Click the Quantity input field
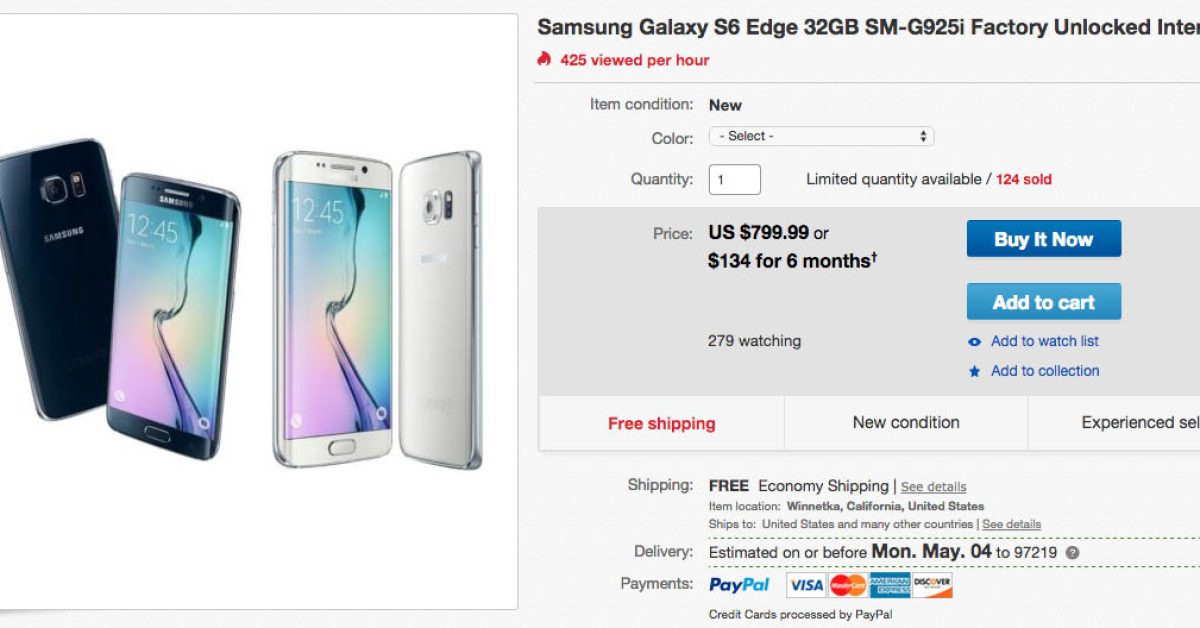Viewport: 1200px width, 628px height. 735,180
